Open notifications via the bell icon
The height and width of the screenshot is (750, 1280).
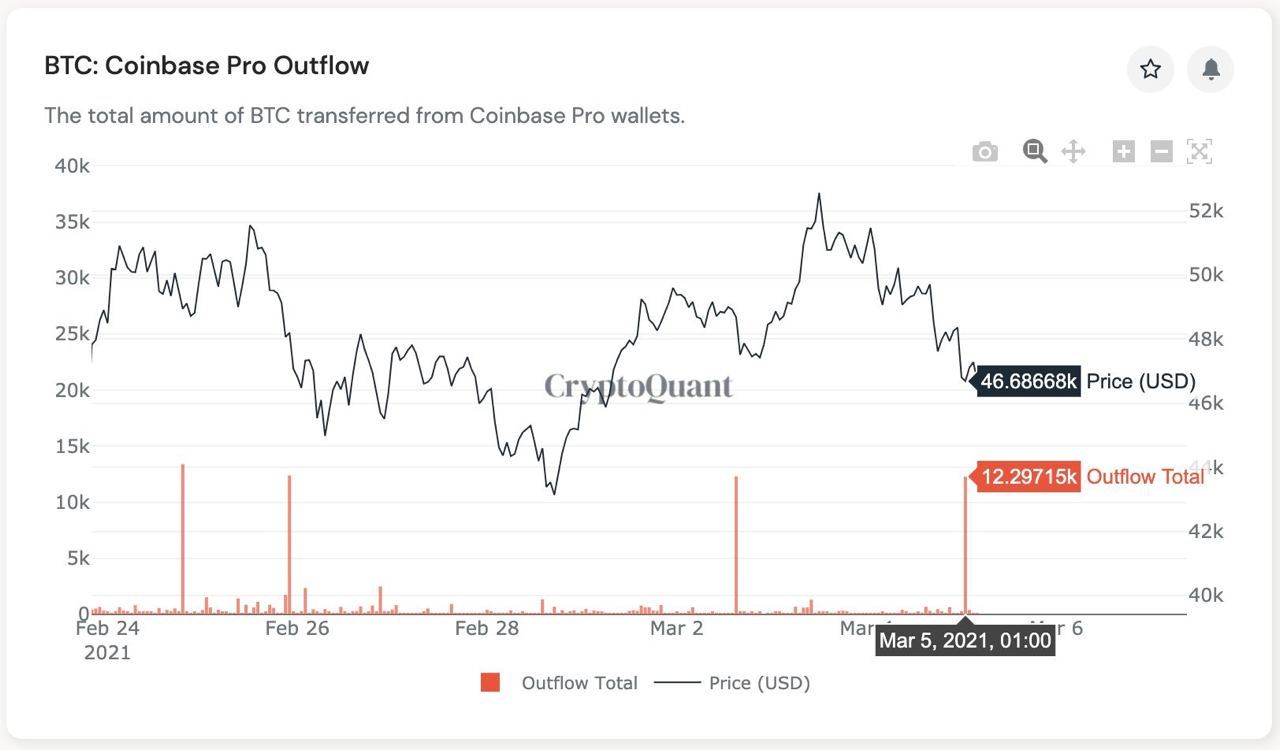[1210, 69]
